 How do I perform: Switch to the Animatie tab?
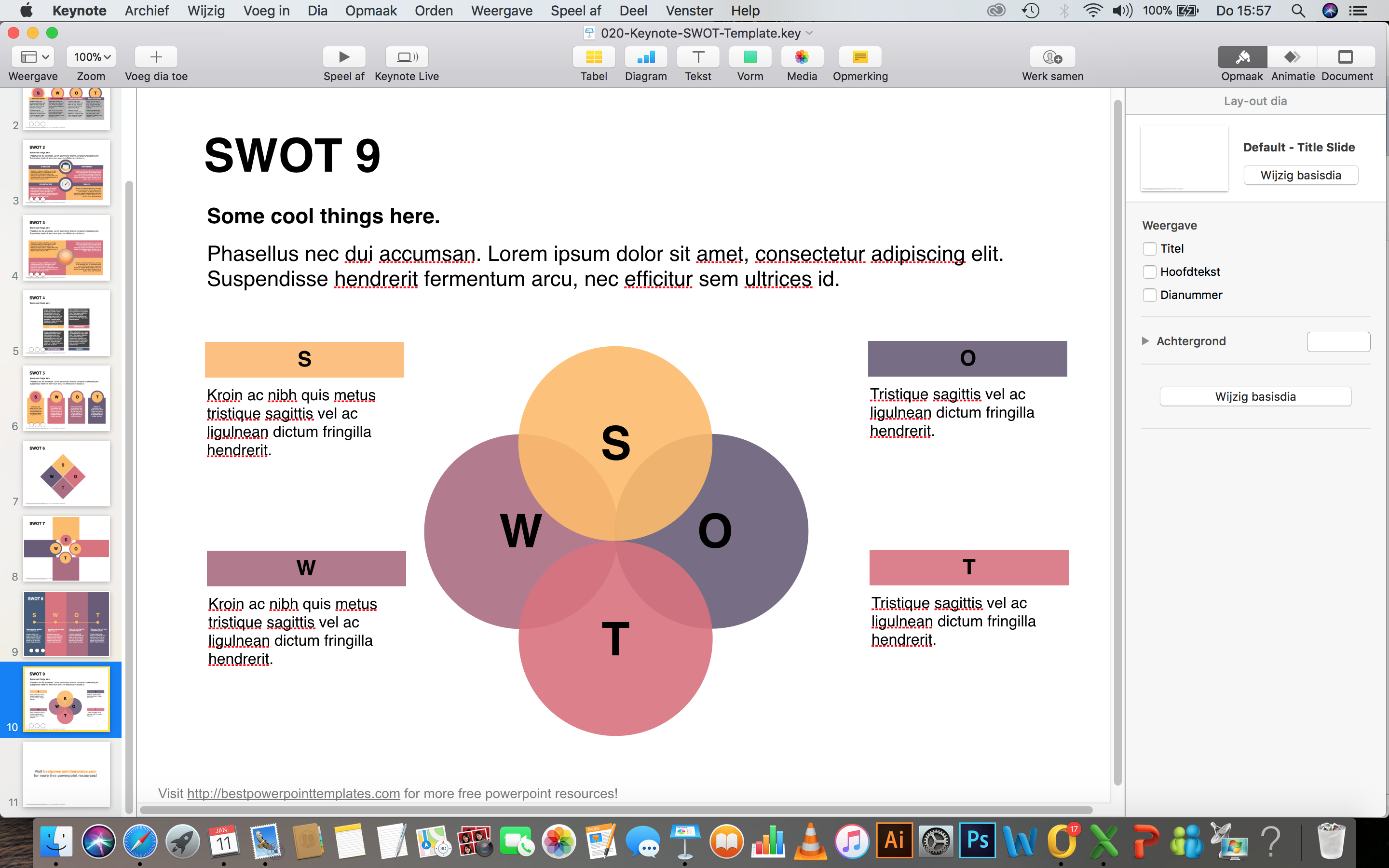(x=1292, y=57)
